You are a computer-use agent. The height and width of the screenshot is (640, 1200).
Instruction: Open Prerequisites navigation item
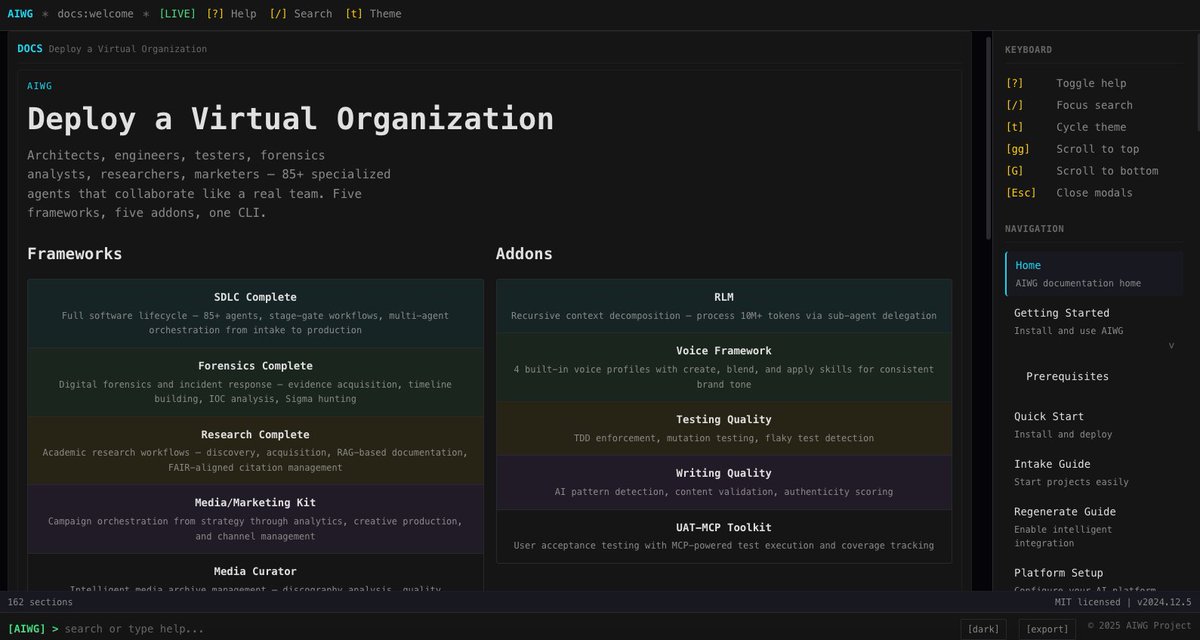1067,377
